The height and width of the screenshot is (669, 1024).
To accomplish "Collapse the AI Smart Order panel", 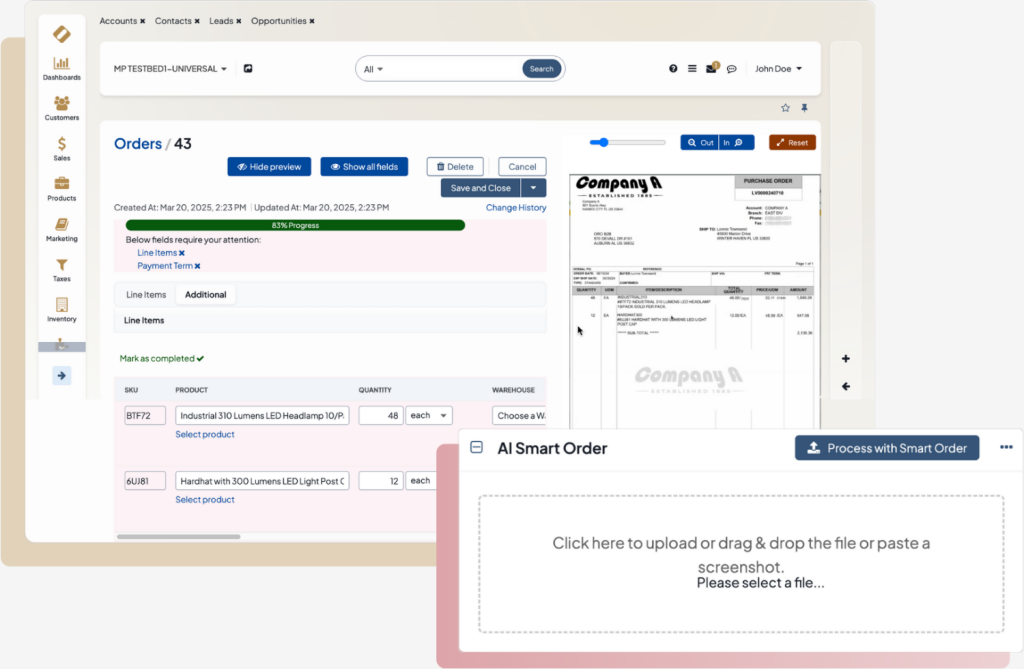I will (x=477, y=448).
